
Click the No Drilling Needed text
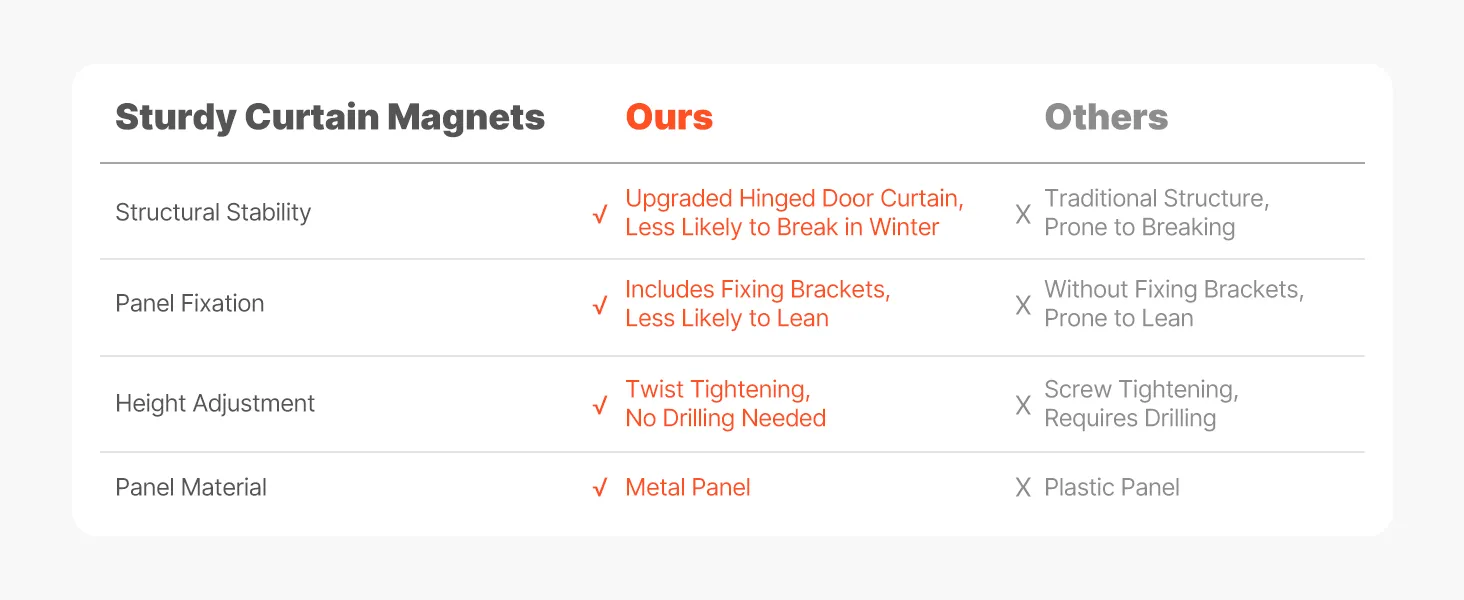coord(725,418)
